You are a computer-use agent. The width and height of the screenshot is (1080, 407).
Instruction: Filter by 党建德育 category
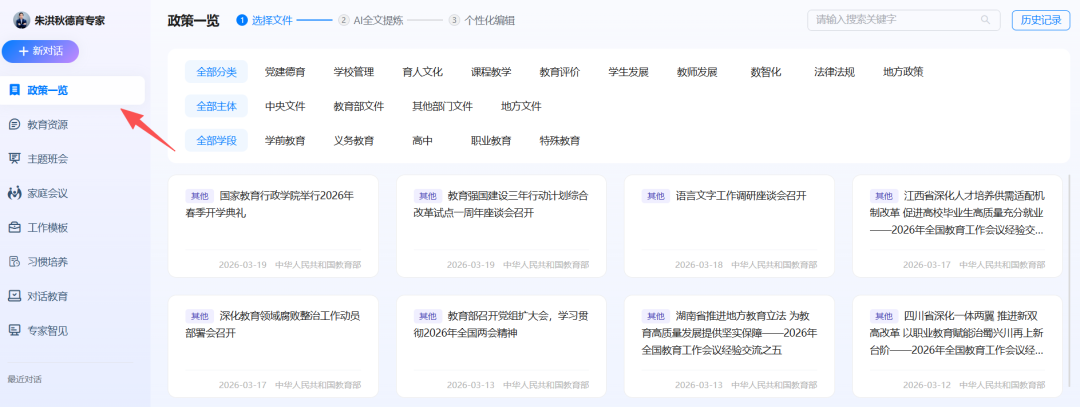pos(285,72)
